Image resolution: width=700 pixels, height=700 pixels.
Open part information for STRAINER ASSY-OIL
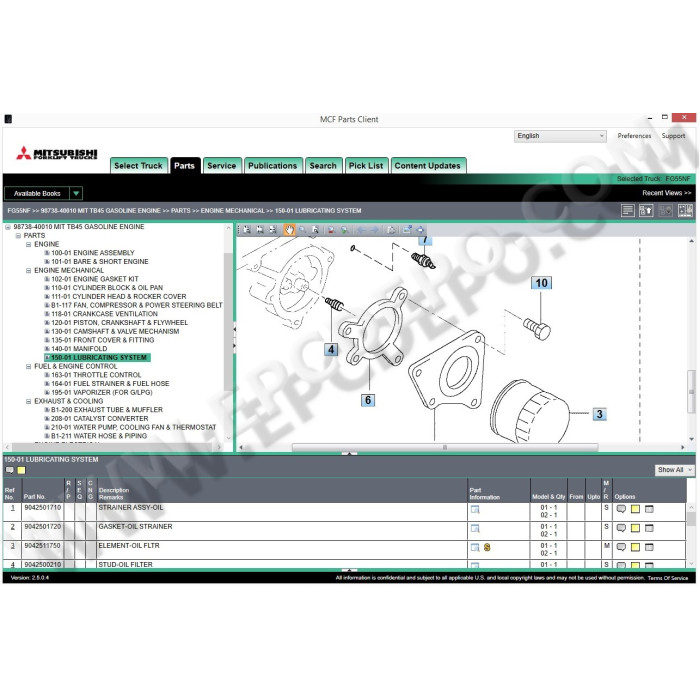pos(475,509)
